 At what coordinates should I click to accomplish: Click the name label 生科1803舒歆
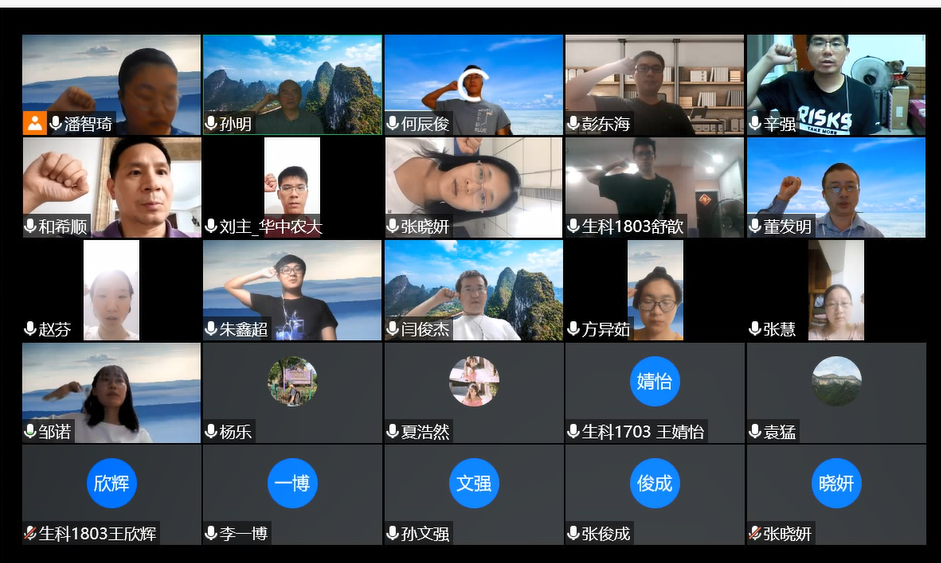[633, 227]
